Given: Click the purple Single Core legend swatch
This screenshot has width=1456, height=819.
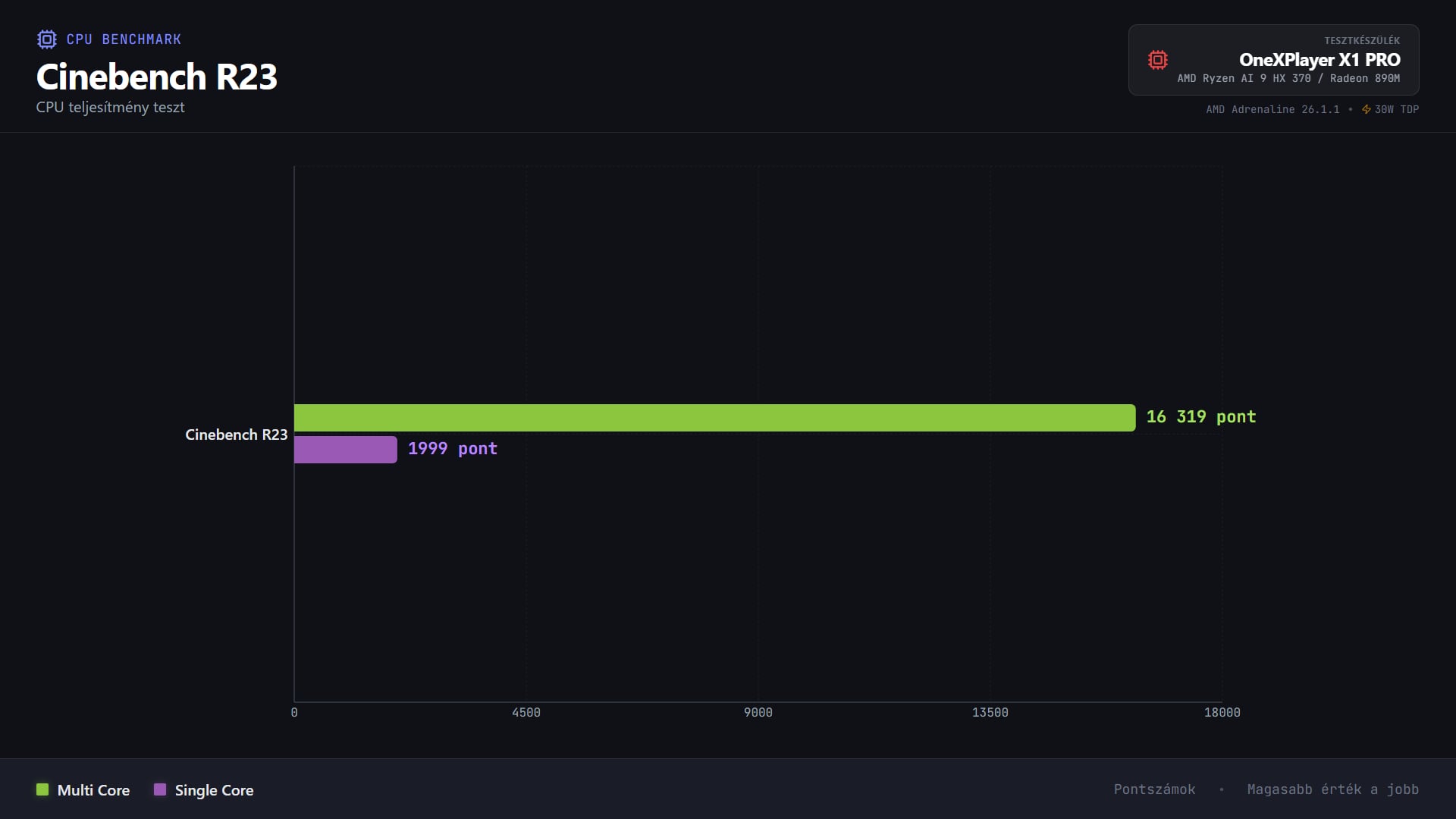Looking at the screenshot, I should tap(160, 789).
